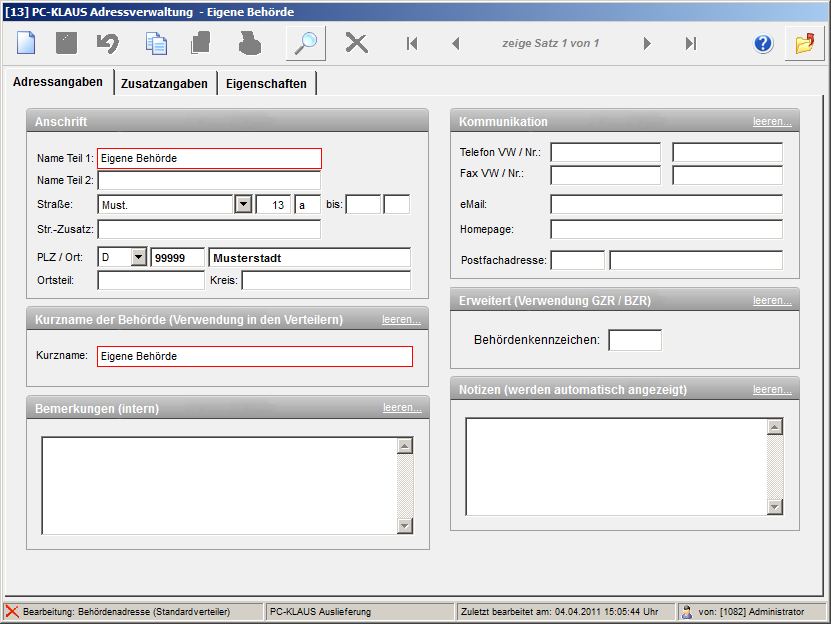Click the folder exit icon in toolbar
This screenshot has height=624, width=831.
[804, 43]
